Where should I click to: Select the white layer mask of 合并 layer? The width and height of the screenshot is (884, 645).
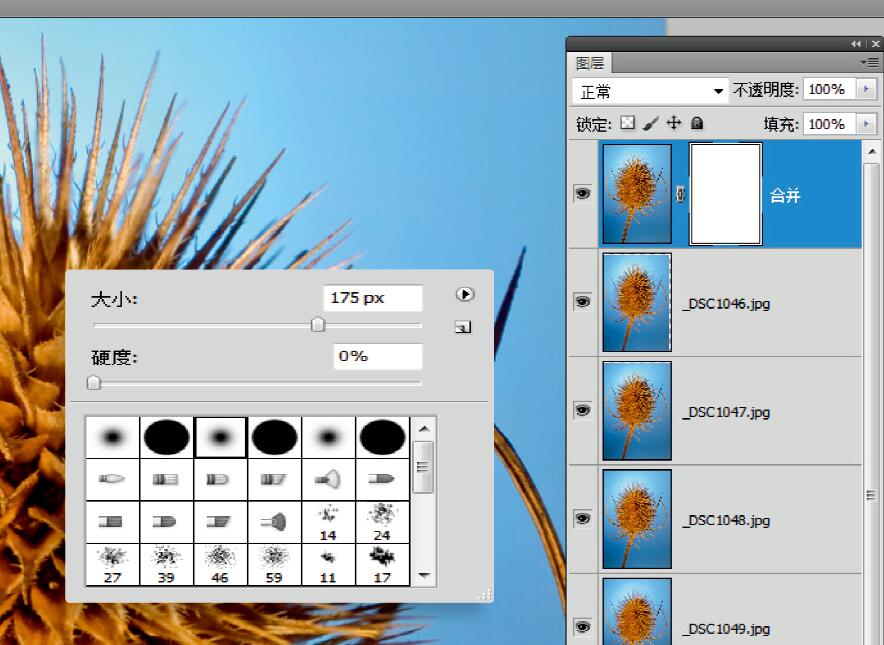726,194
